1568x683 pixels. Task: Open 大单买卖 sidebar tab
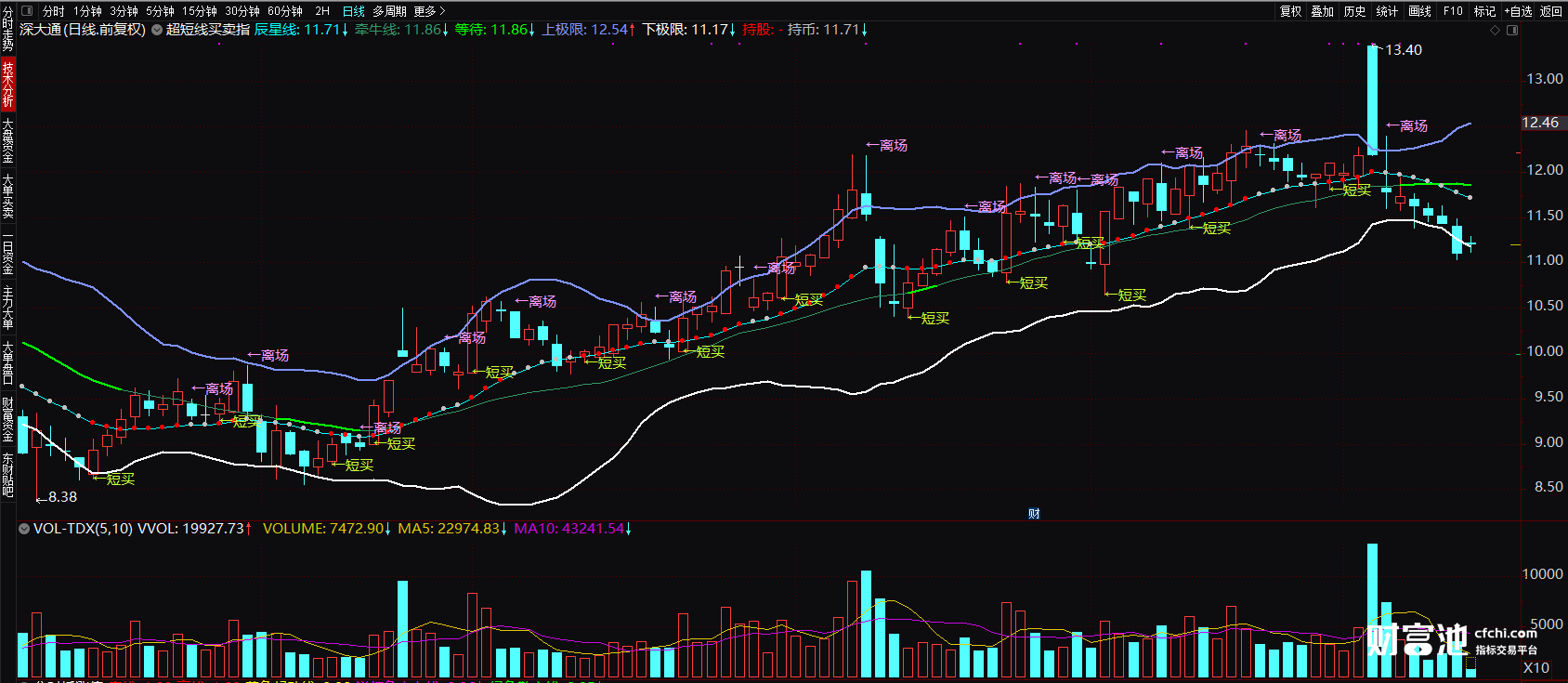(7, 196)
